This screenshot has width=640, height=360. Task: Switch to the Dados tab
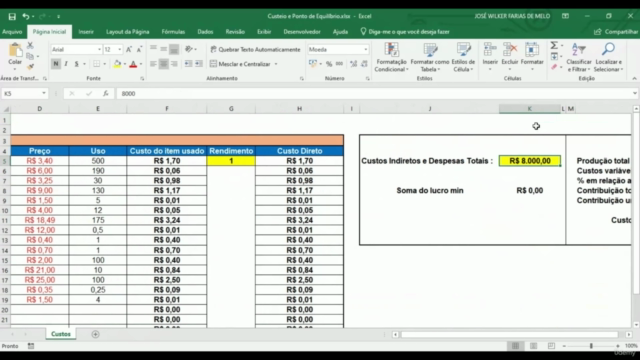click(205, 32)
